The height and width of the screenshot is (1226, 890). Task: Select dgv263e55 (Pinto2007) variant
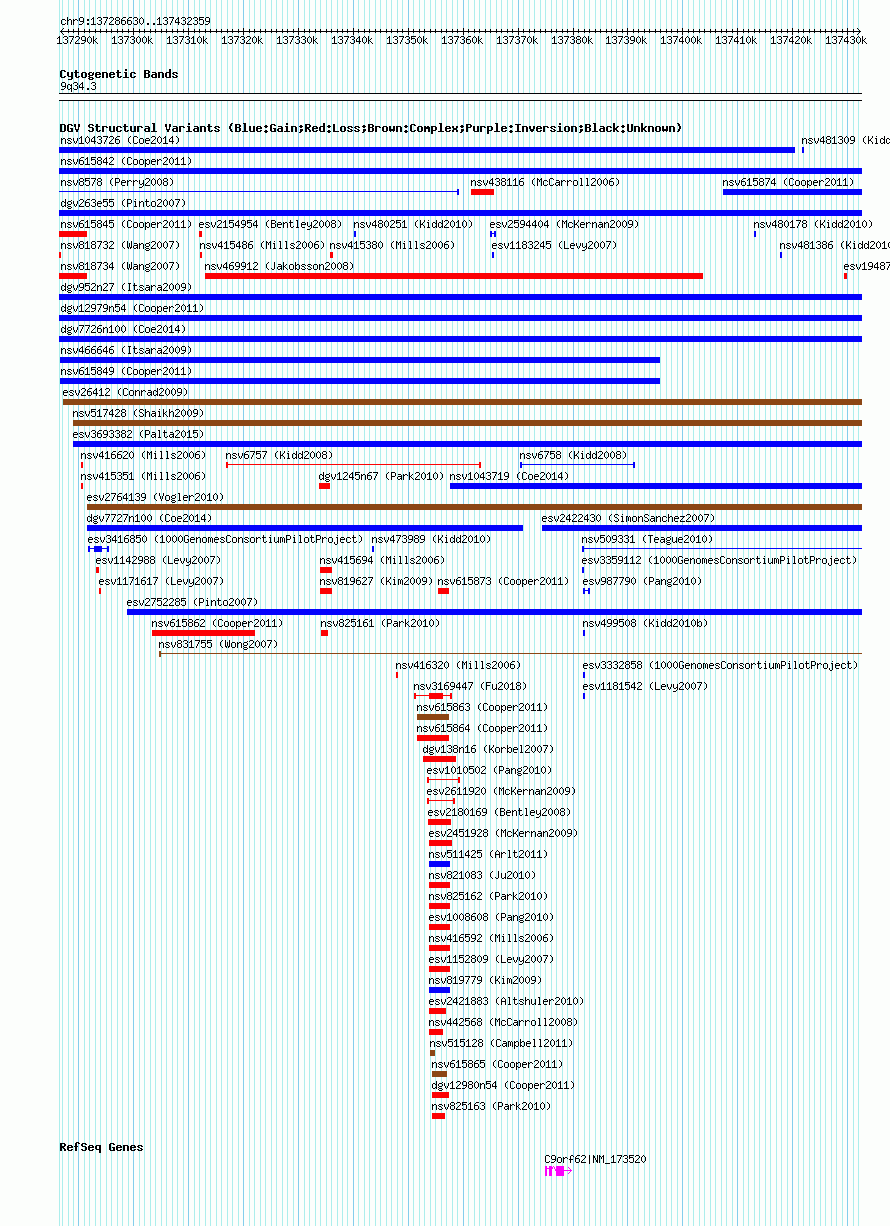point(123,203)
